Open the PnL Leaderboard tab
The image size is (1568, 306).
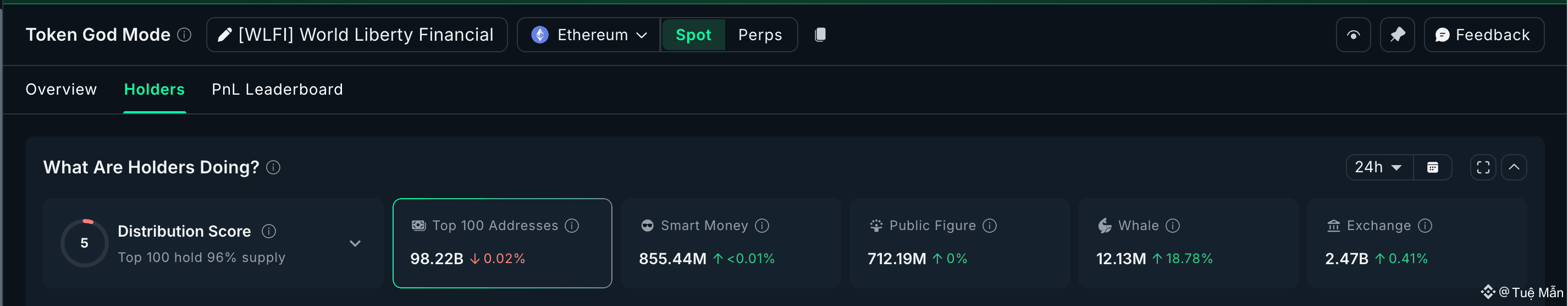coord(277,90)
